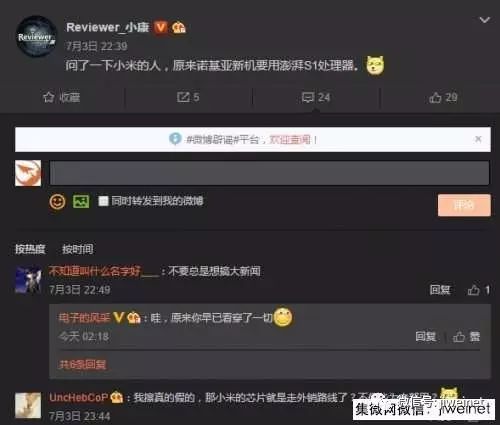The height and width of the screenshot is (425, 500).
Task: Focus the comment text input box
Action: [x=269, y=173]
